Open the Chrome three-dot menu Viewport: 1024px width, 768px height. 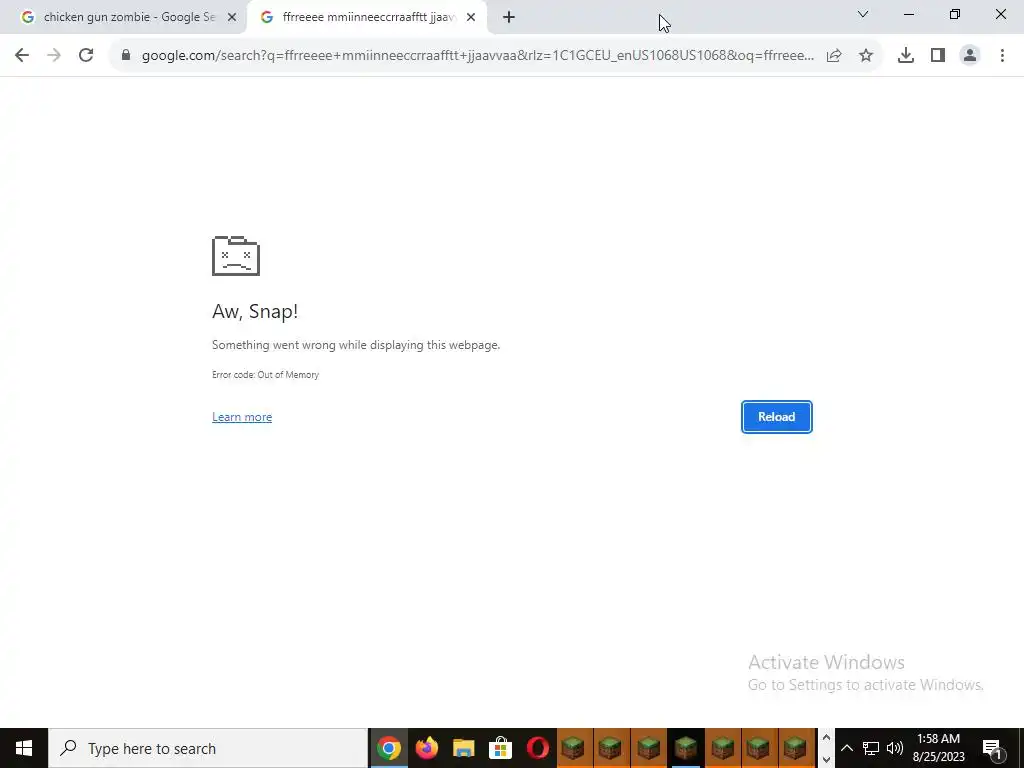pyautogui.click(x=1002, y=56)
